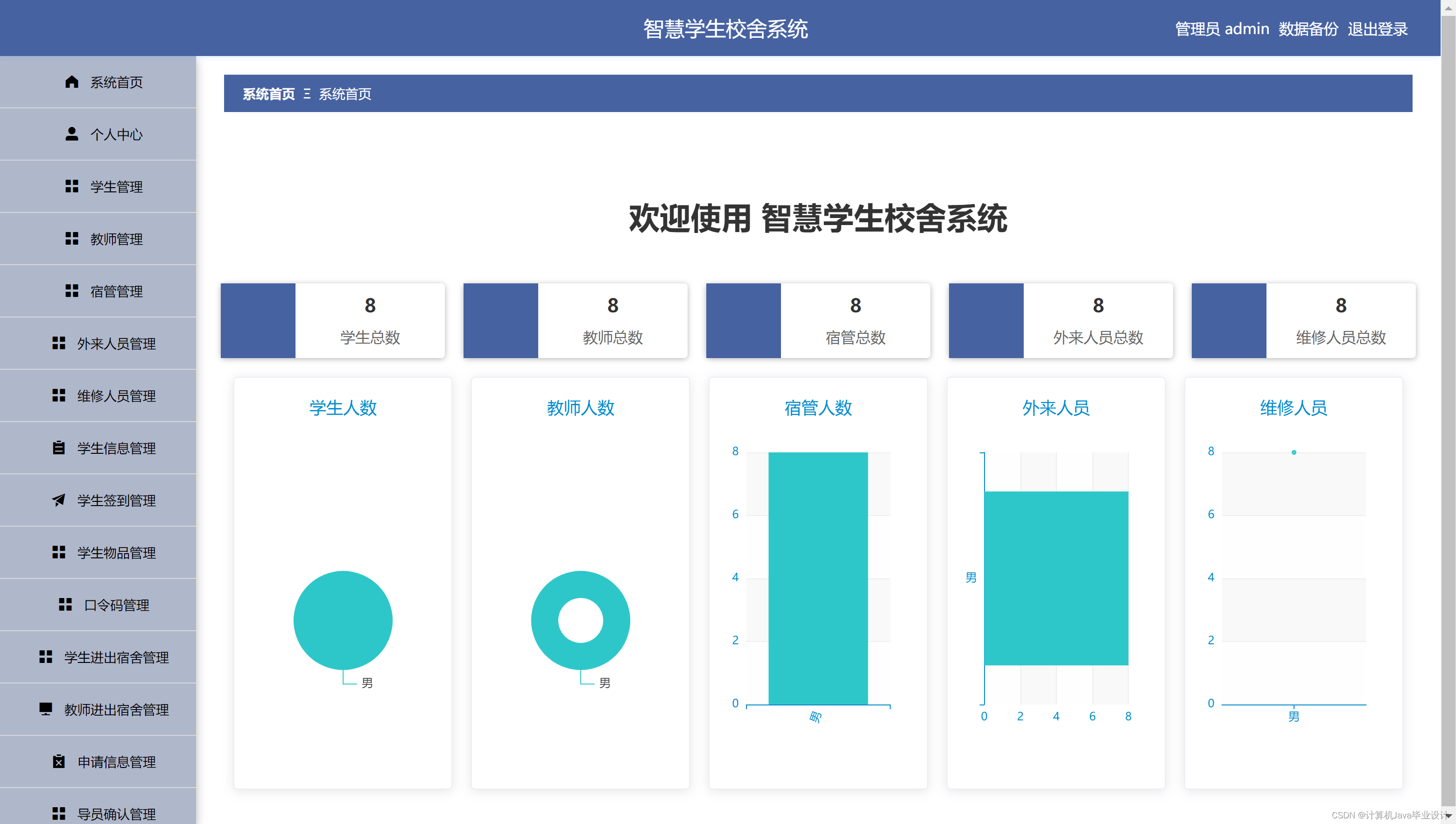1456x824 pixels.
Task: Open the 宿管管理 menu item
Action: (x=116, y=291)
